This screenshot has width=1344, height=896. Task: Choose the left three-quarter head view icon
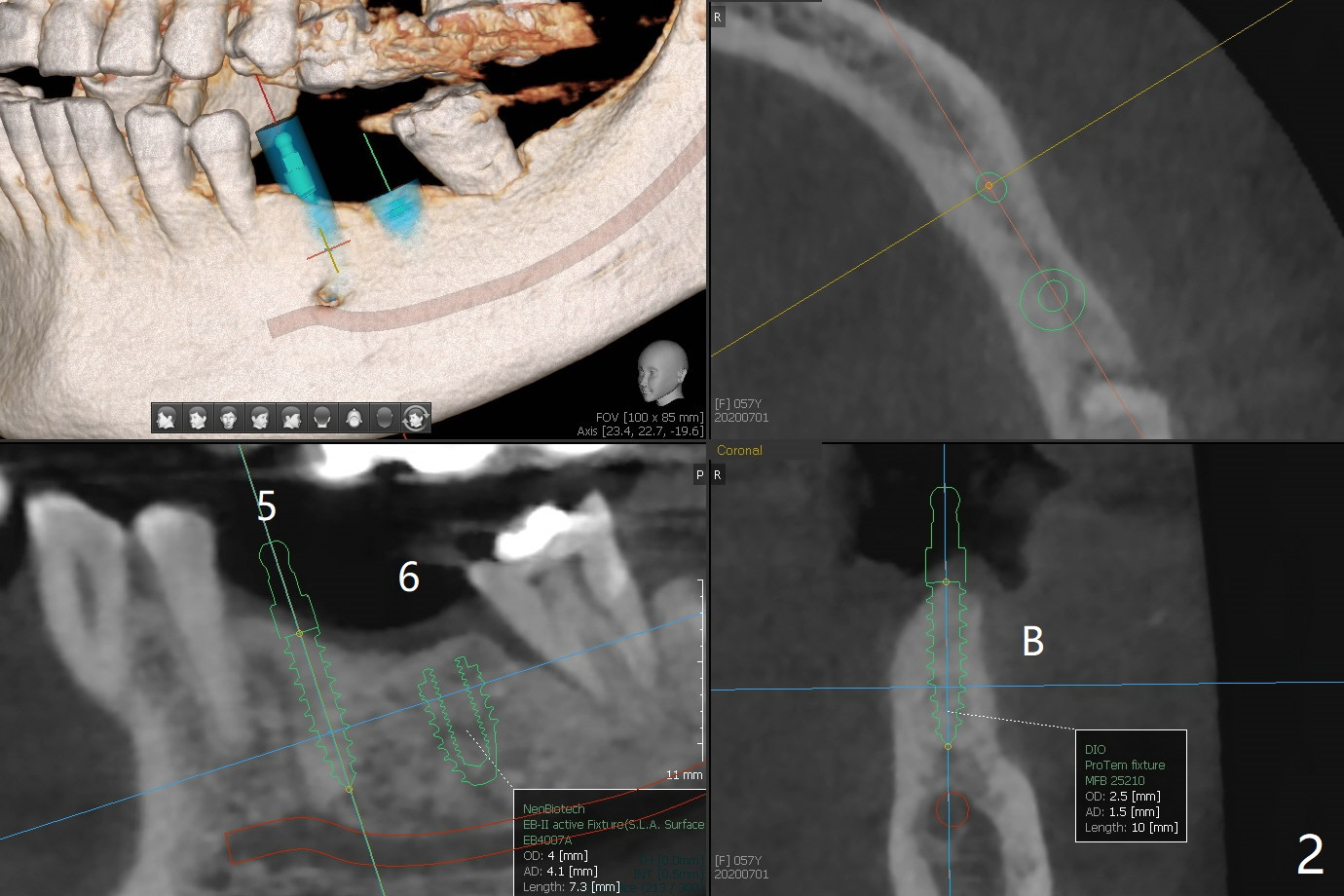pos(198,419)
